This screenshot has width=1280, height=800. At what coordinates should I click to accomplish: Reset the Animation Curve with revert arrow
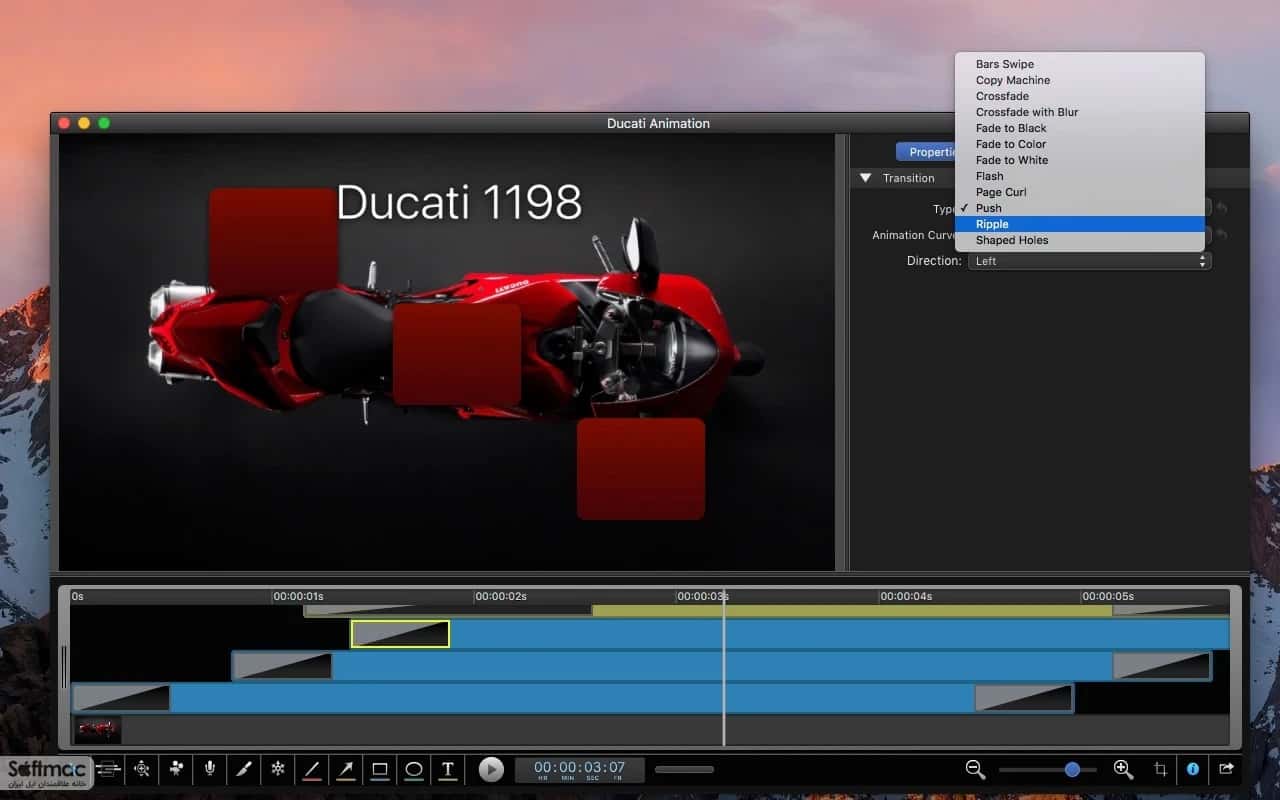pos(1222,235)
